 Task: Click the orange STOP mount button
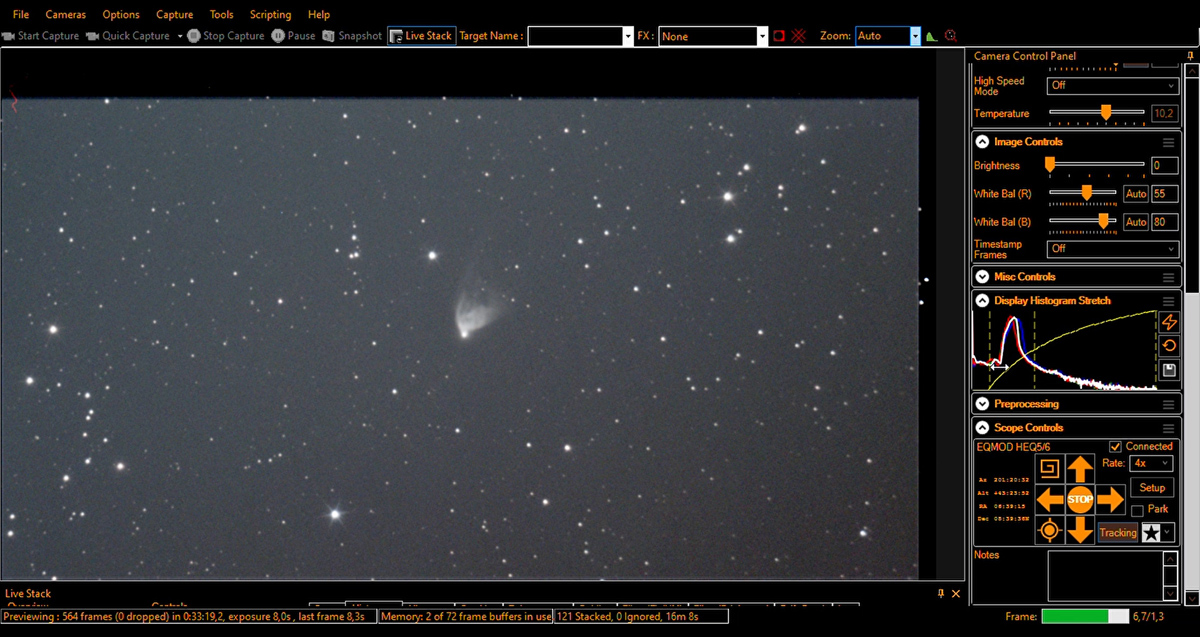click(1080, 499)
